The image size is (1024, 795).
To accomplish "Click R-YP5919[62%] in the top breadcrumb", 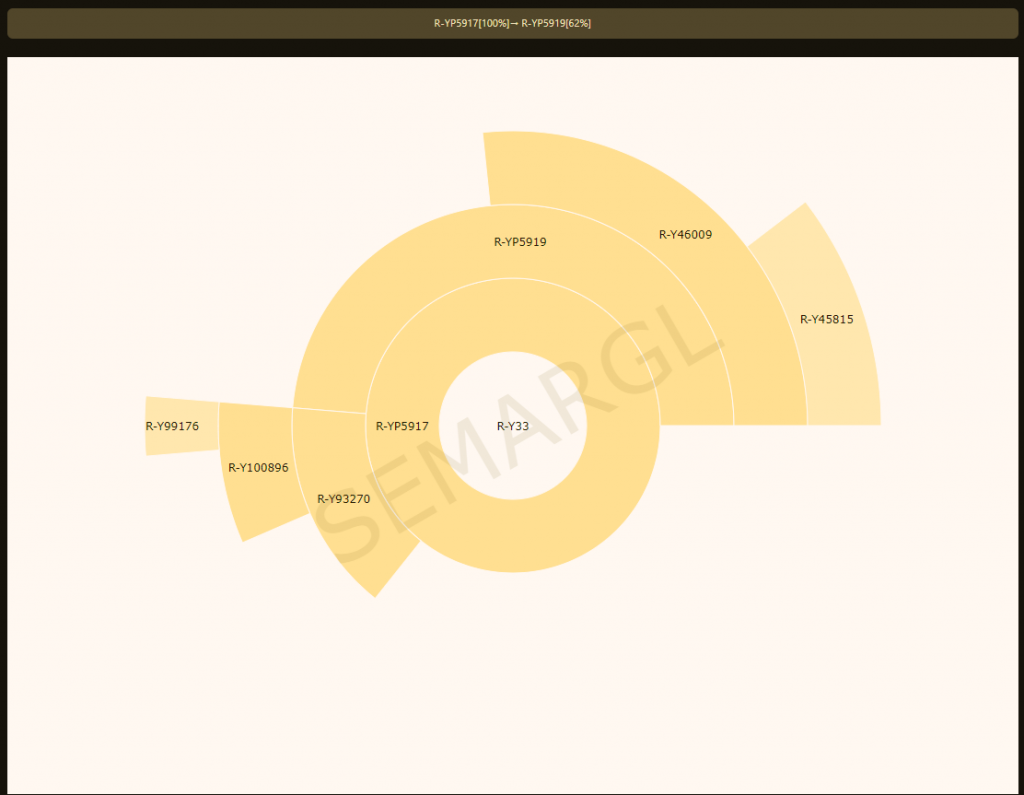I will tap(556, 23).
